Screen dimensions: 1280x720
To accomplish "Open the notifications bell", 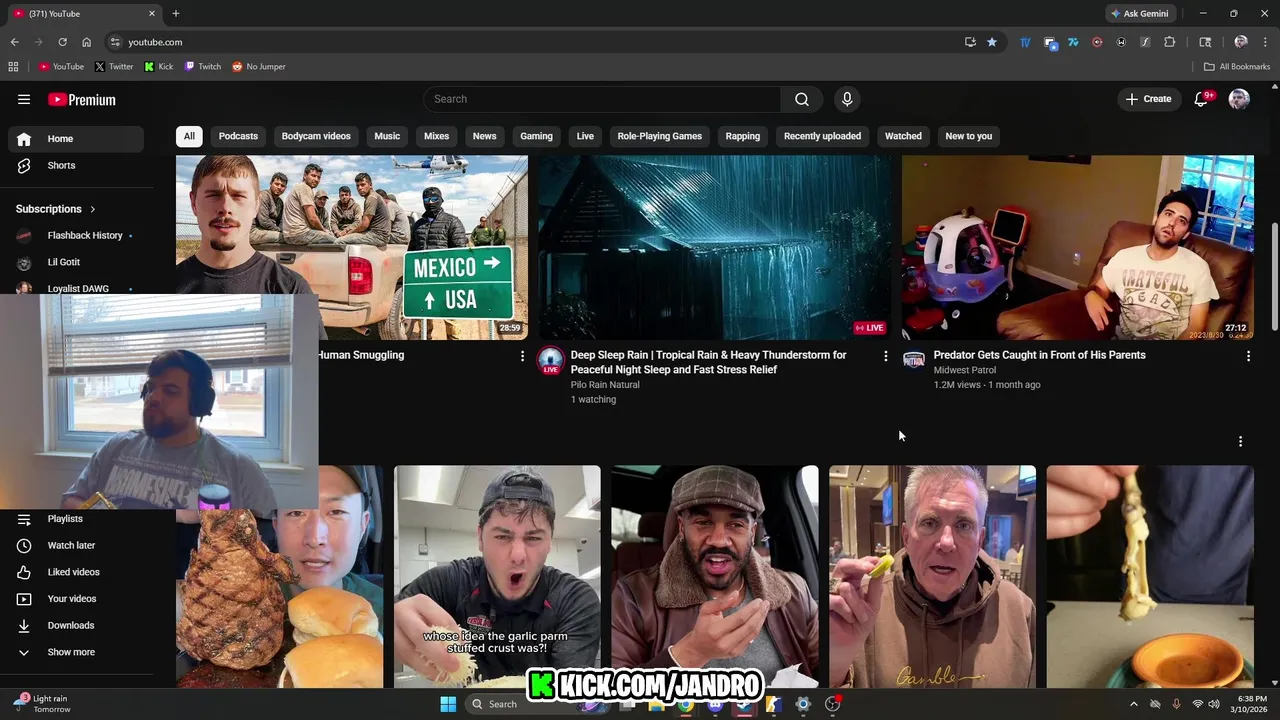I will coord(1202,99).
